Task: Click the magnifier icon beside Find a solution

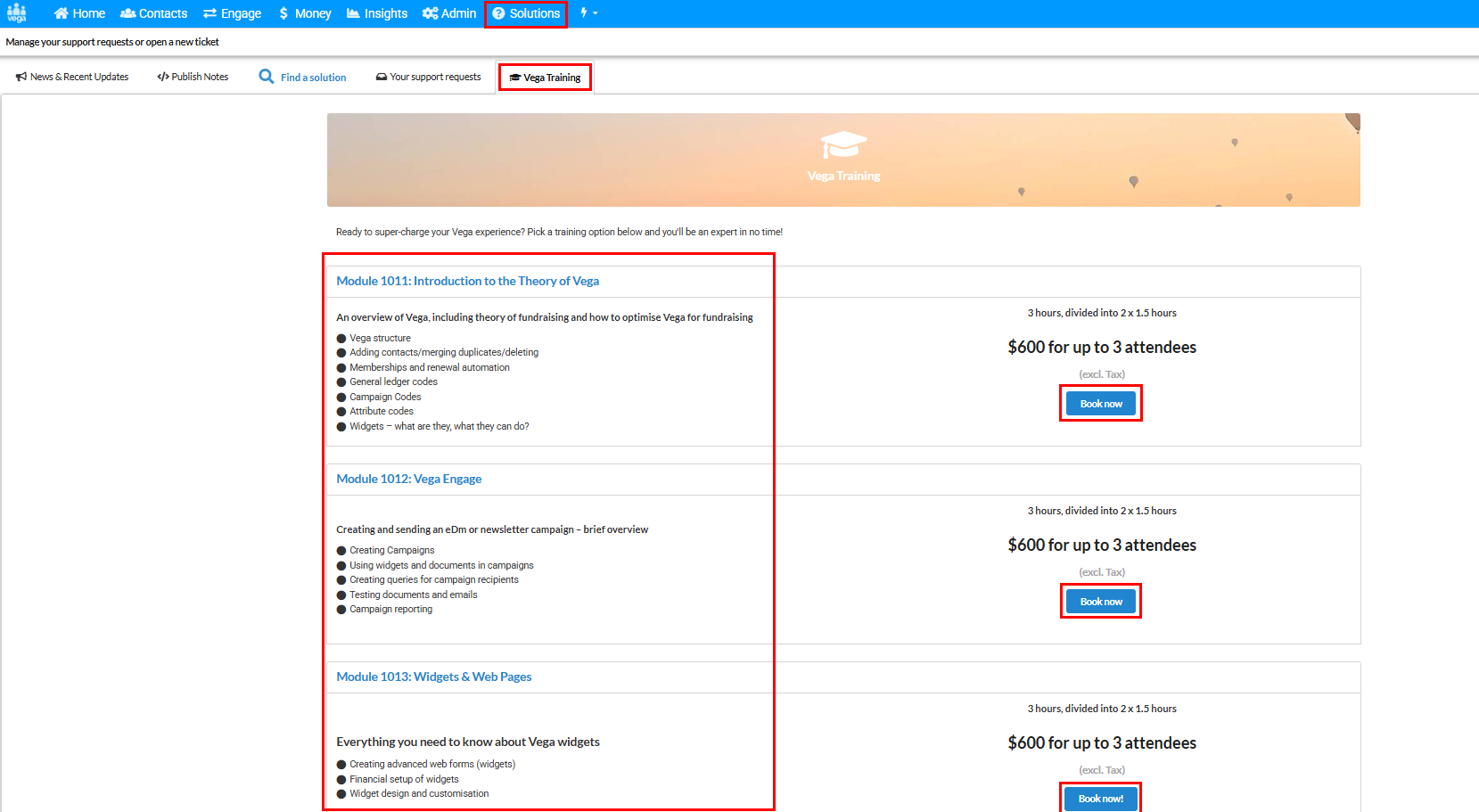Action: tap(266, 77)
